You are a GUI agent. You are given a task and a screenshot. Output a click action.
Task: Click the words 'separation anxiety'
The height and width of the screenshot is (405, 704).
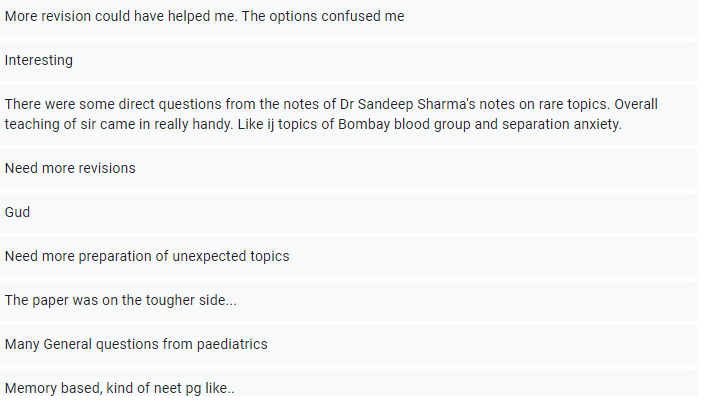562,124
